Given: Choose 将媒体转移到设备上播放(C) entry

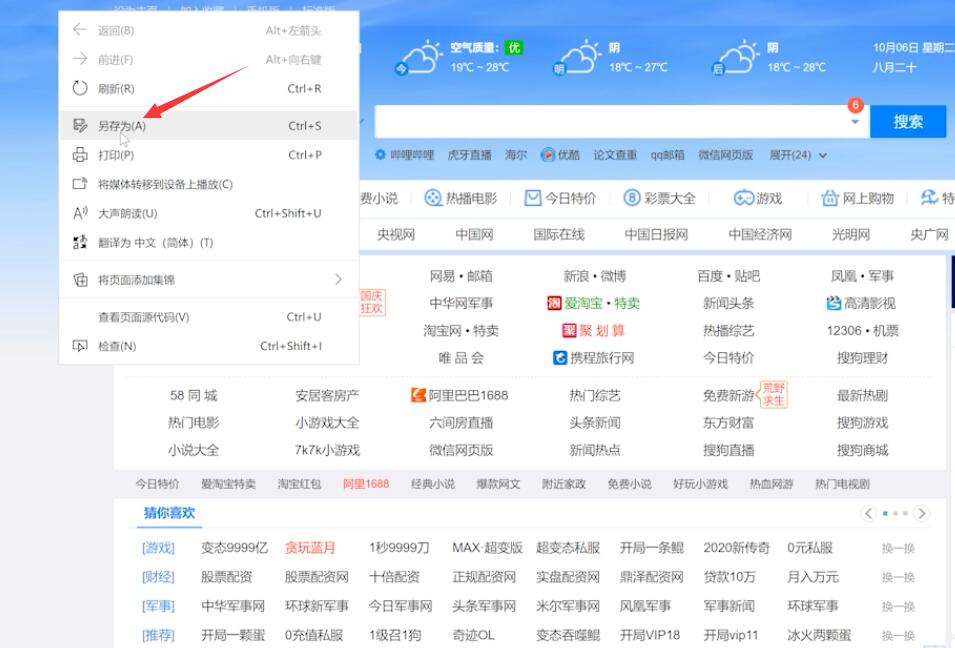Looking at the screenshot, I should coord(209,184).
